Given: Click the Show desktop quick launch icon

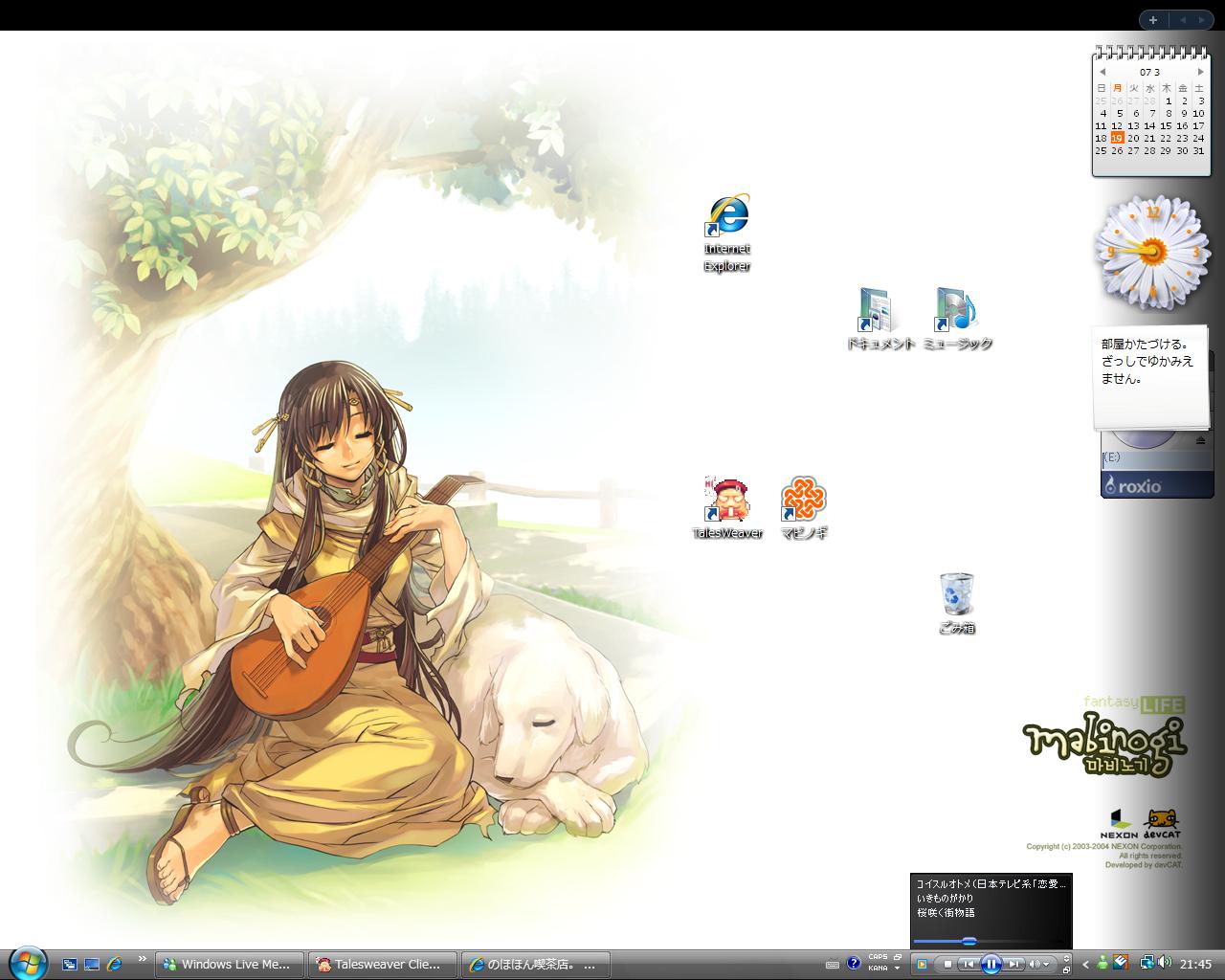Looking at the screenshot, I should coord(92,965).
